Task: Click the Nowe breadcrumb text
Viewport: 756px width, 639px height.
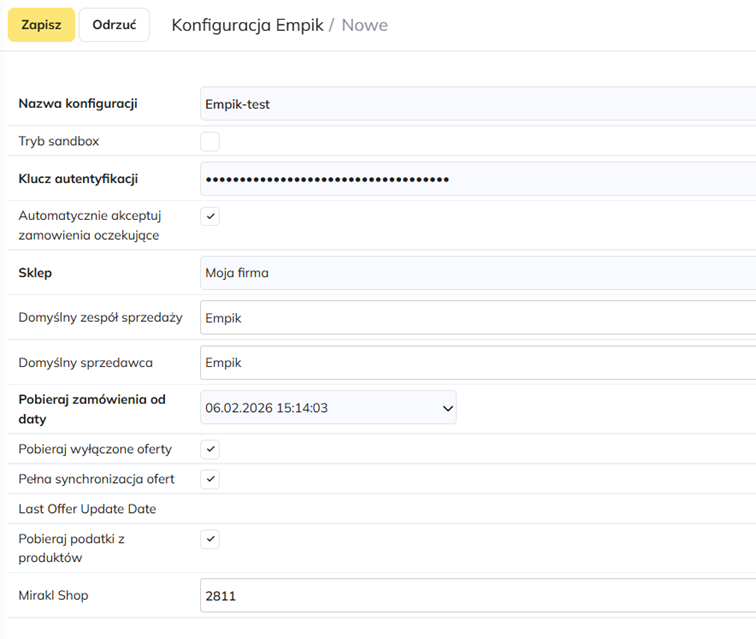Action: (364, 25)
